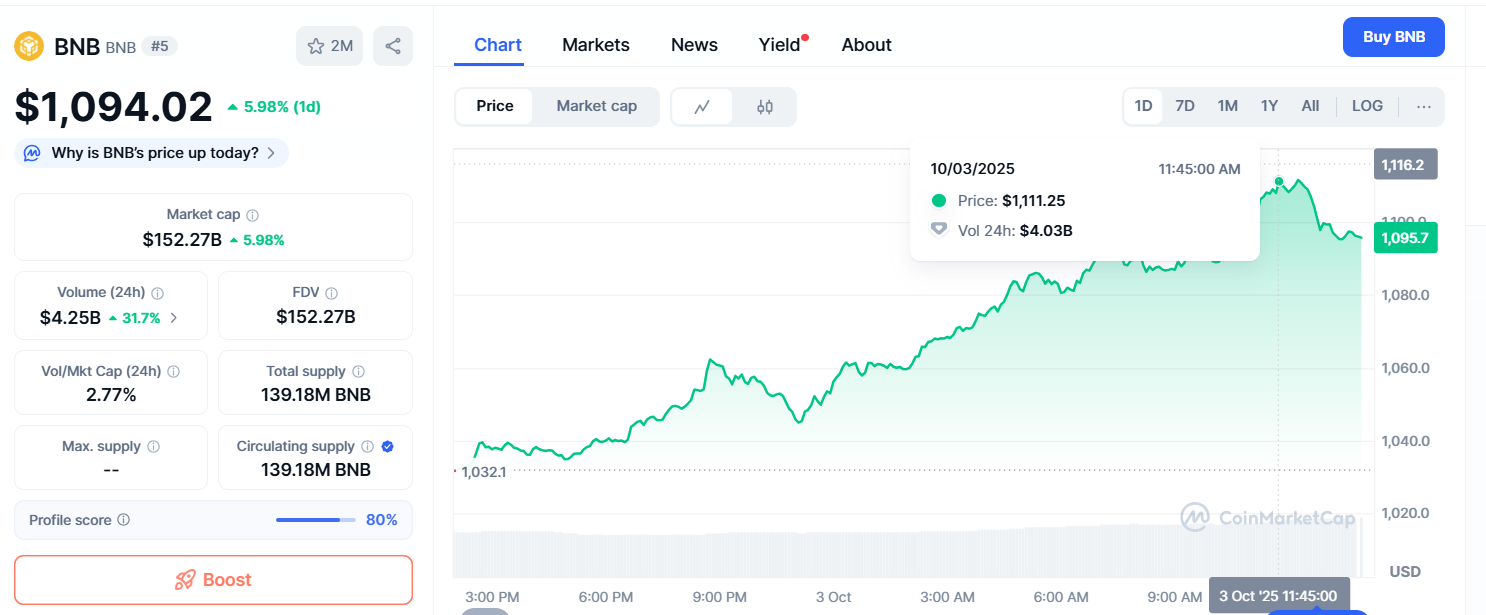Click the 1,116.2 high price axis label
This screenshot has height=615, width=1486.
[x=1405, y=165]
